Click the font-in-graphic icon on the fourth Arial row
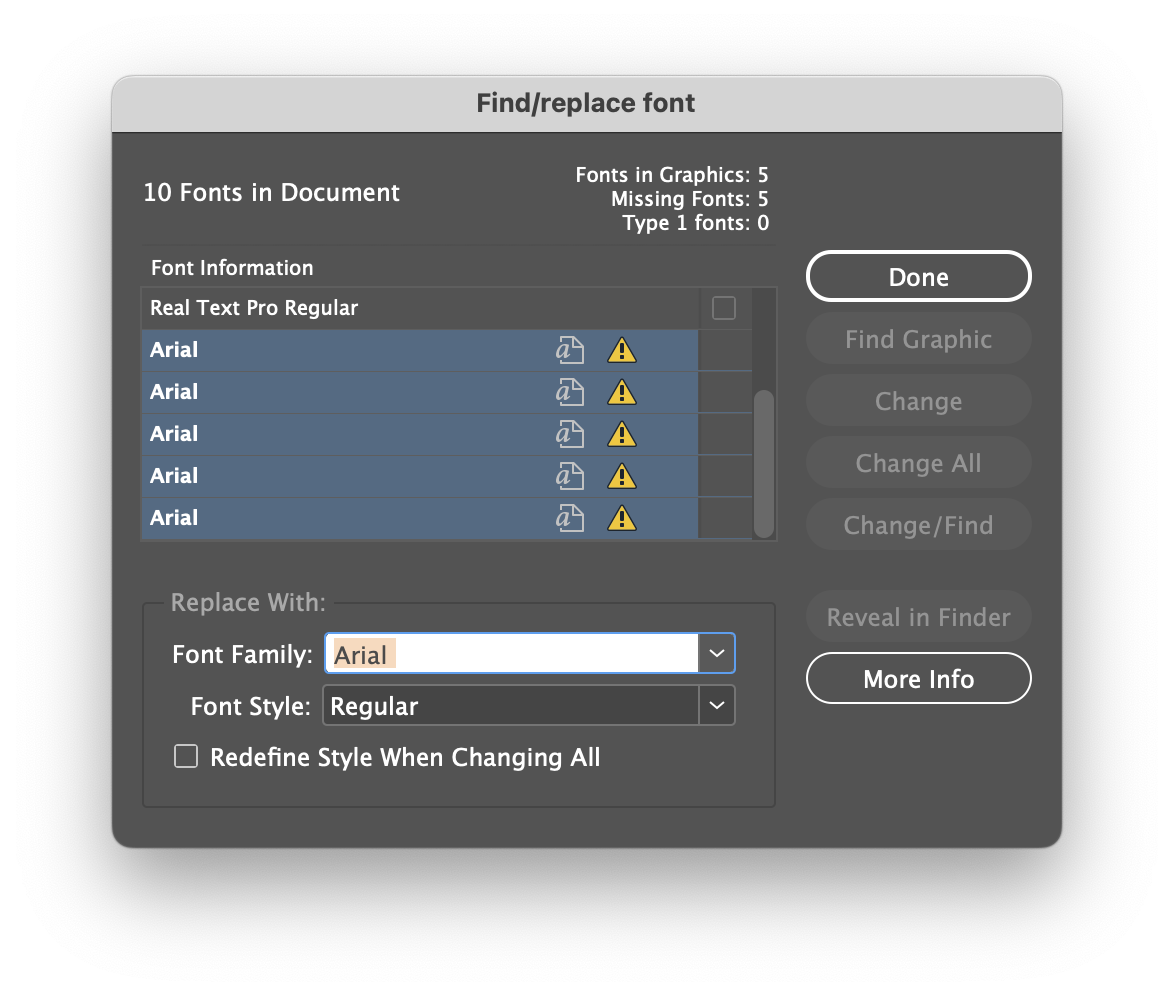This screenshot has height=996, width=1174. tap(569, 477)
